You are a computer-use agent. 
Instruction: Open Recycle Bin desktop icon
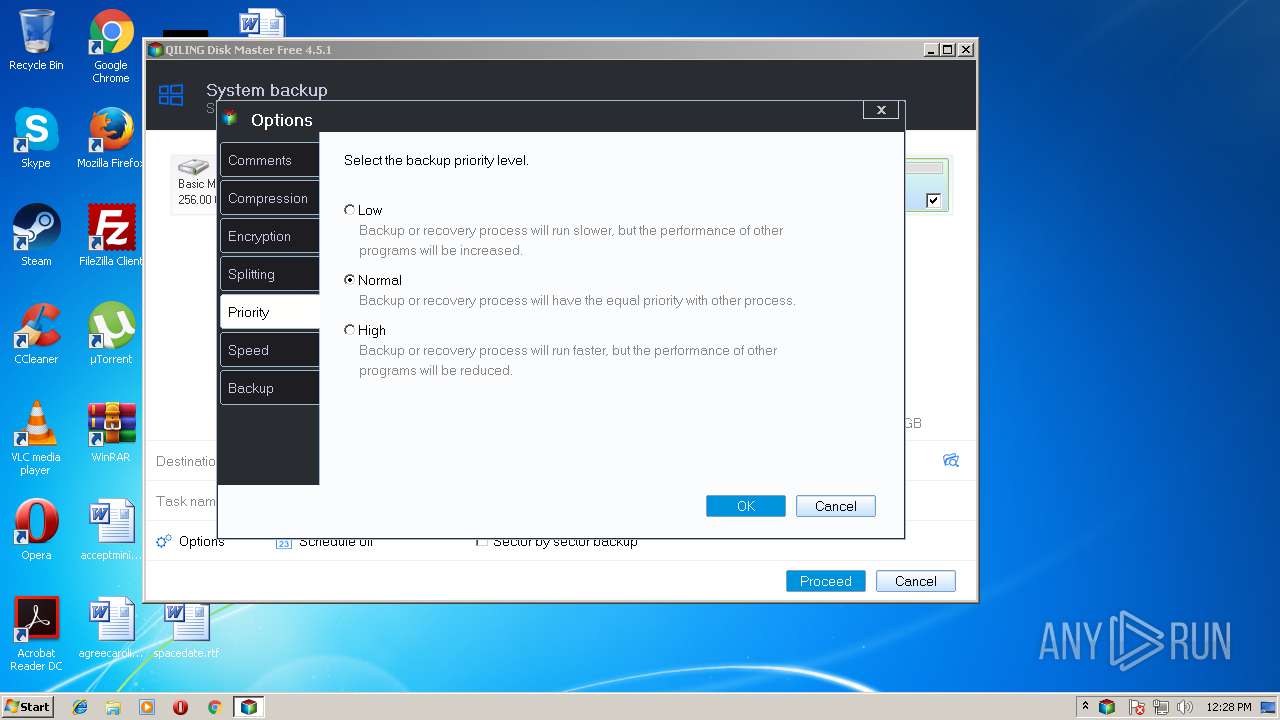click(x=36, y=40)
